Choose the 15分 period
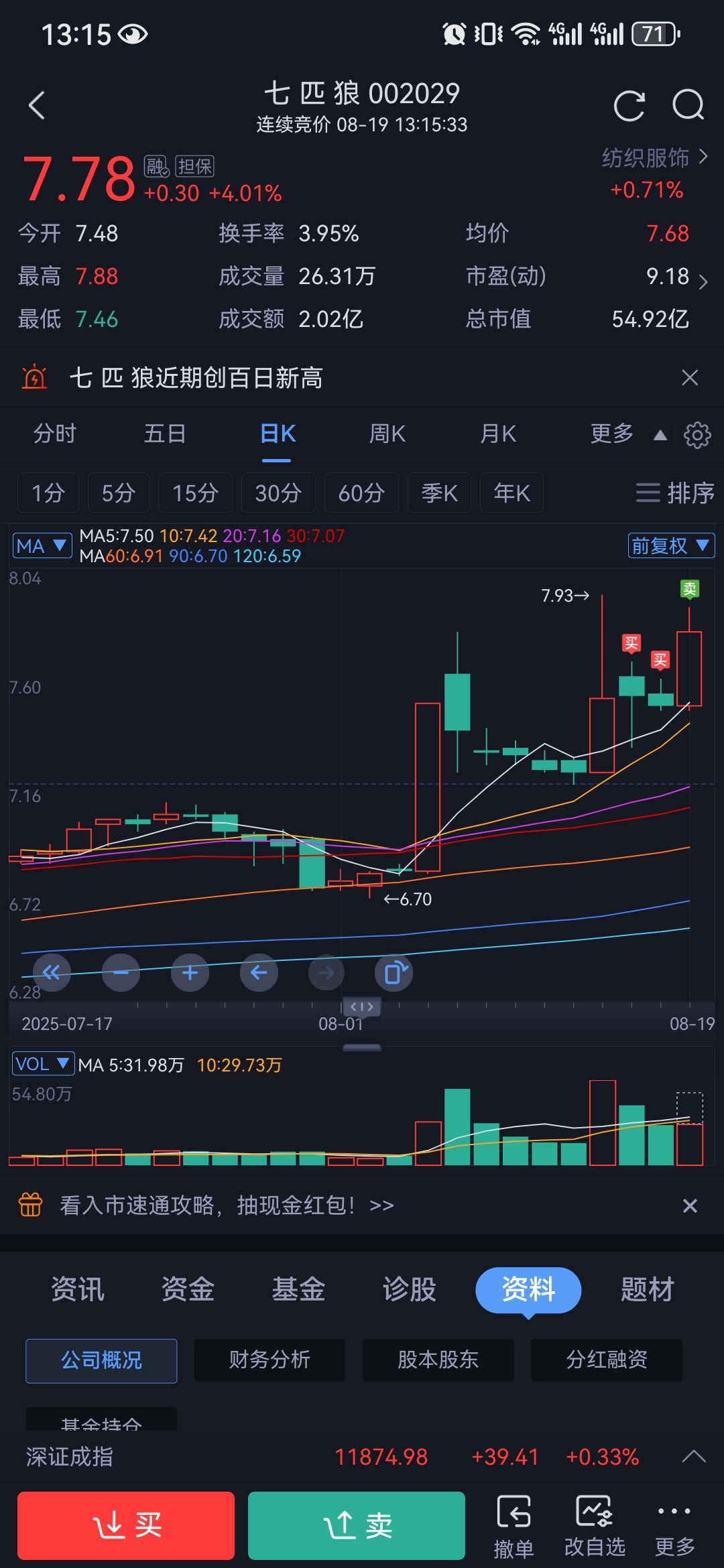 [195, 493]
